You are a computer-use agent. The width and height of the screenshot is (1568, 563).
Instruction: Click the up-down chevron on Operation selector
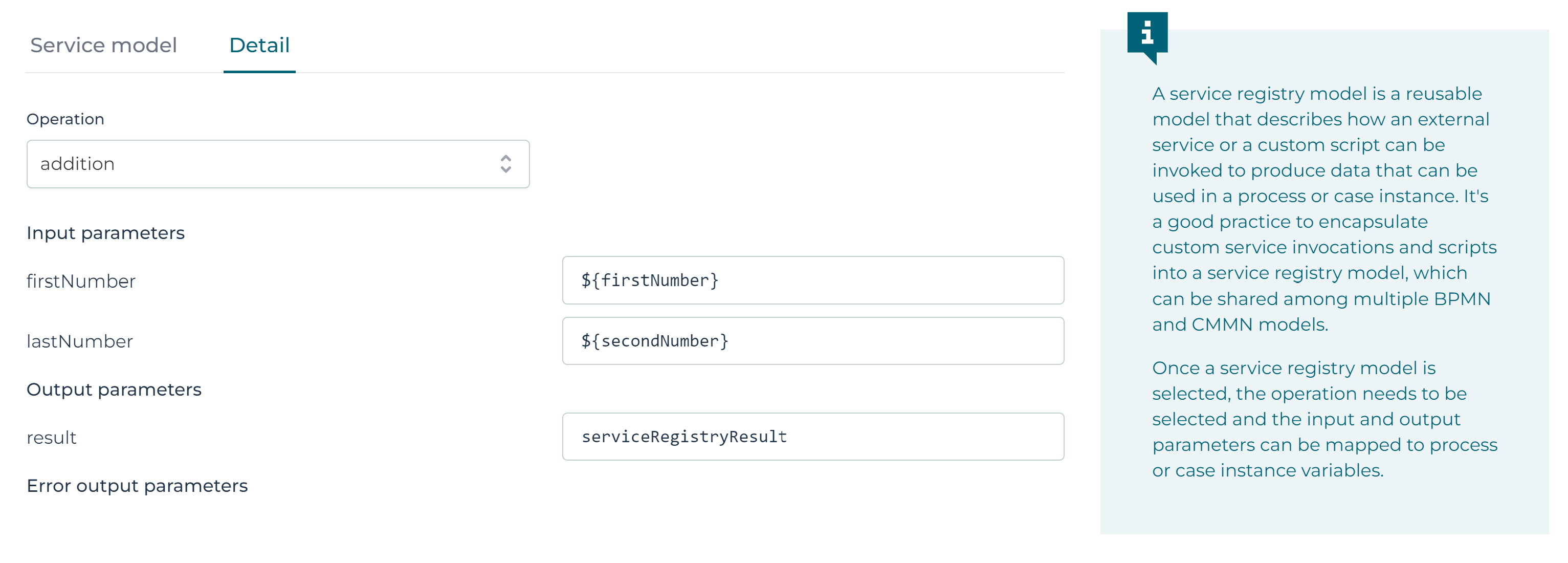505,164
